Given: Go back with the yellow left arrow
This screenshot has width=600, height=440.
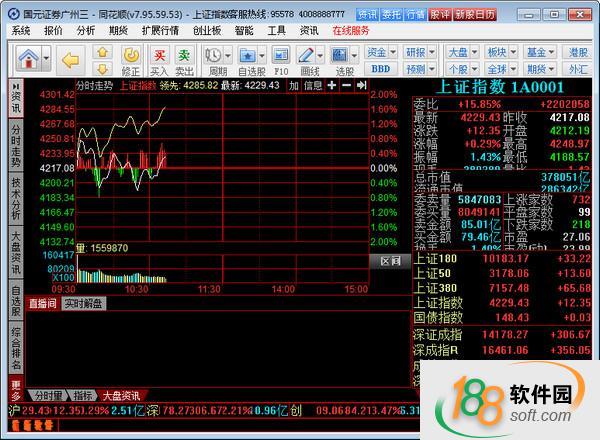Looking at the screenshot, I should click(x=71, y=60).
